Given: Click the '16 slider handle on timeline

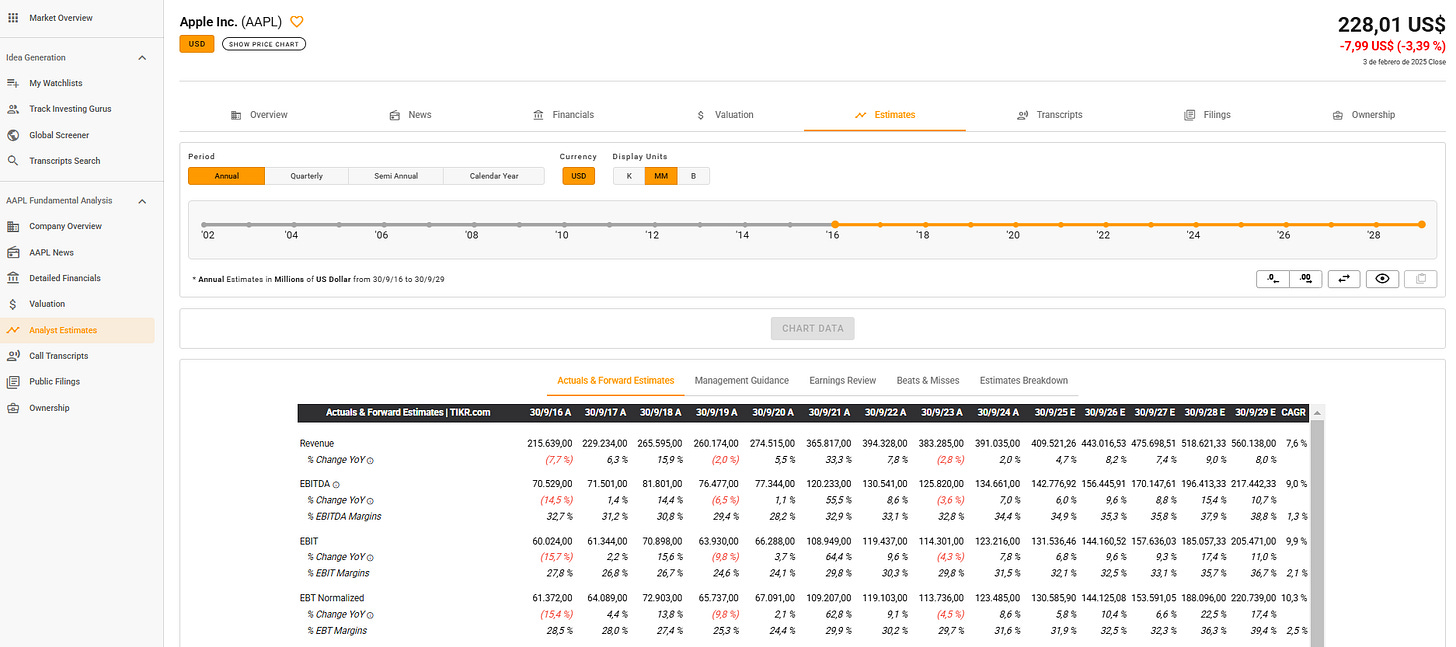Looking at the screenshot, I should coord(835,225).
